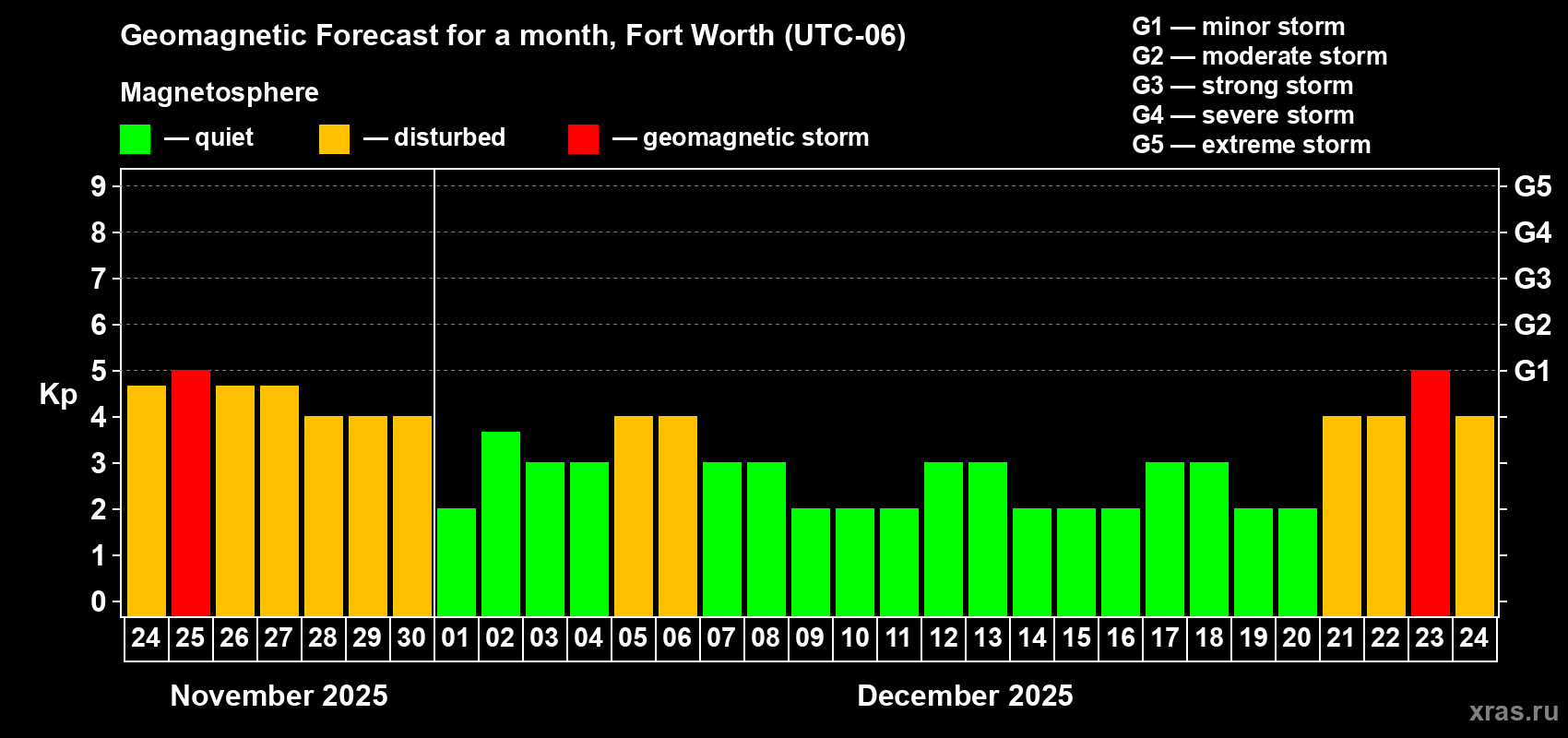
Task: Click the G3 strong storm legend text
Action: [x=1242, y=86]
